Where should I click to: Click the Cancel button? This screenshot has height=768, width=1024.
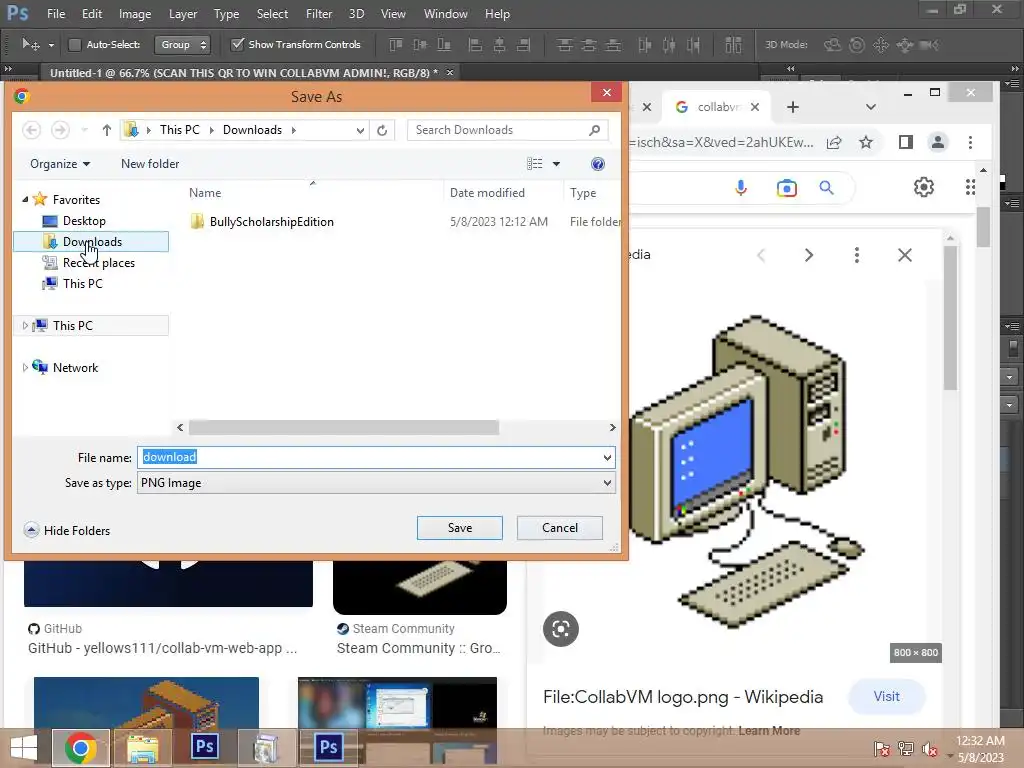pyautogui.click(x=560, y=528)
